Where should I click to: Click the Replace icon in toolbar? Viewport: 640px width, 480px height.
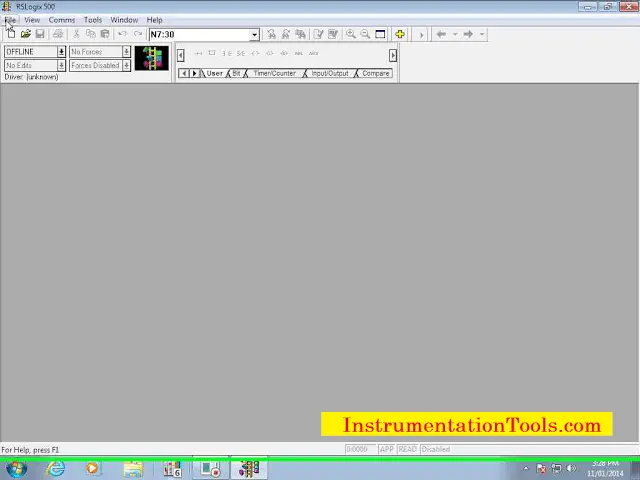point(300,34)
